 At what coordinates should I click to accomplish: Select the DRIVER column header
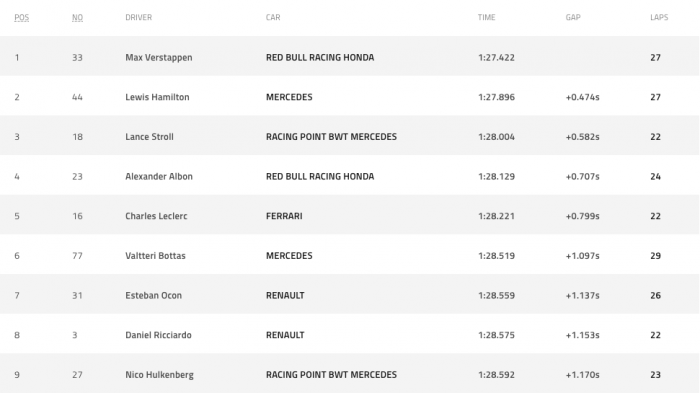click(x=138, y=17)
